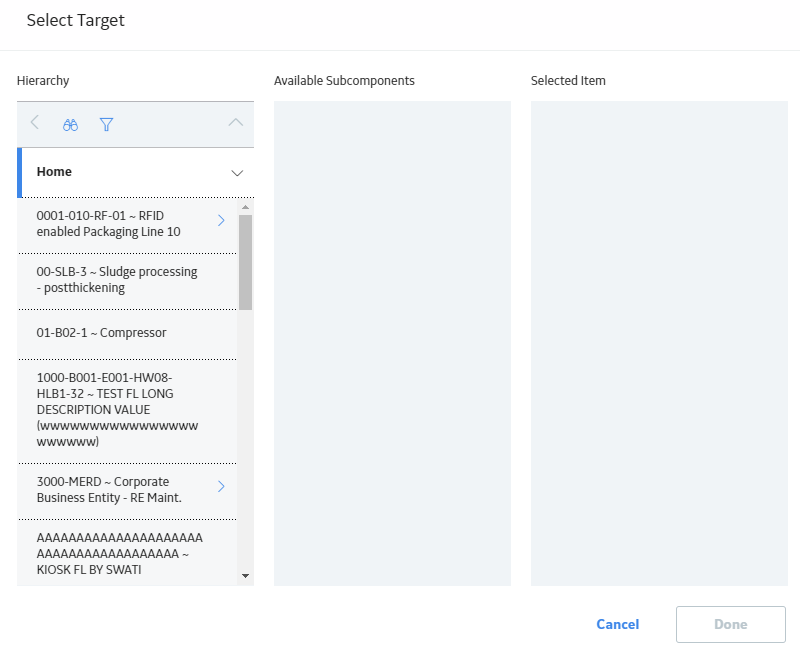Click the scrollbar up arrow in hierarchy
This screenshot has height=651, width=800.
245,207
